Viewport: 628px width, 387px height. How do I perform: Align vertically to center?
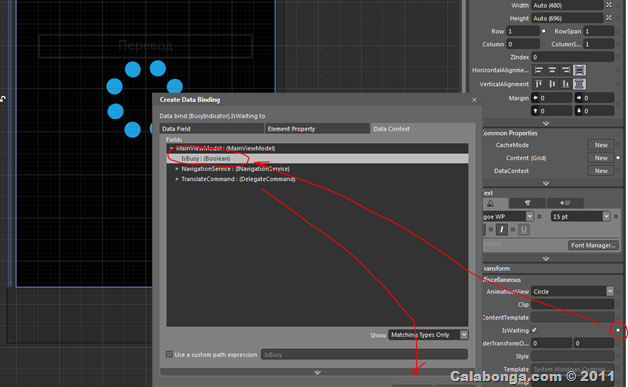point(552,84)
